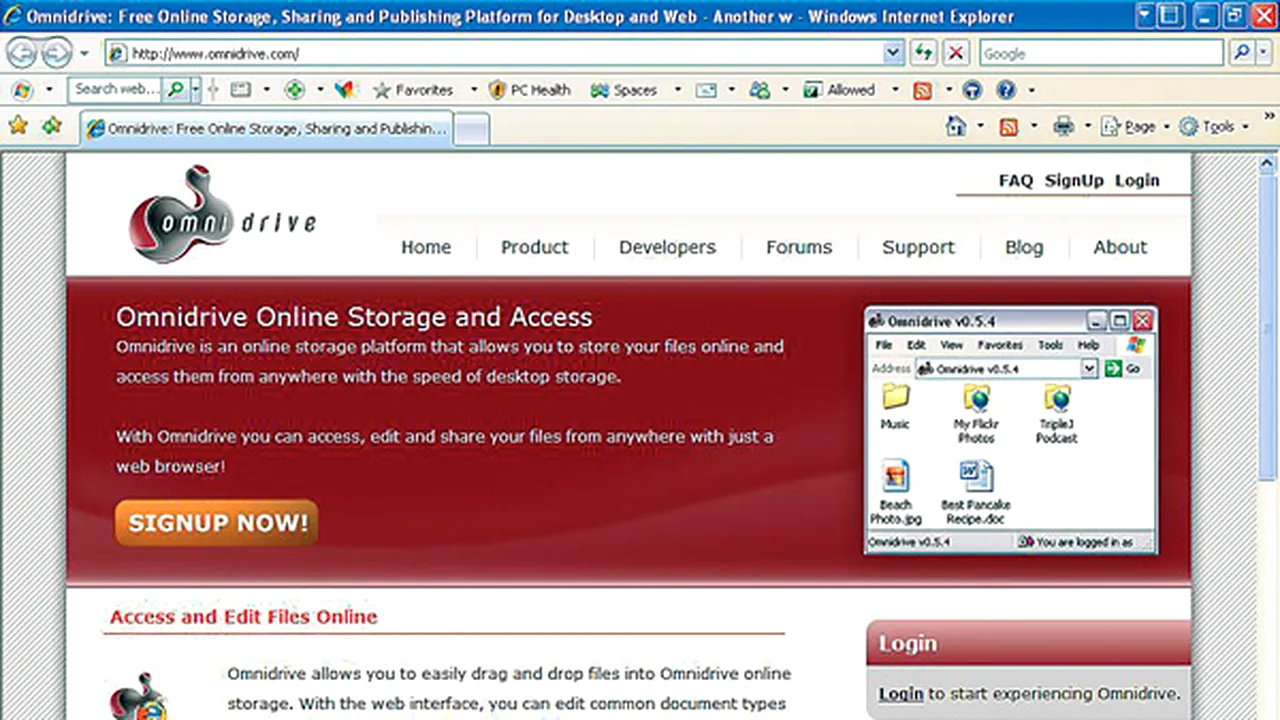Expand the Allowed dropdown arrow
Image resolution: width=1280 pixels, height=720 pixels.
pos(894,90)
